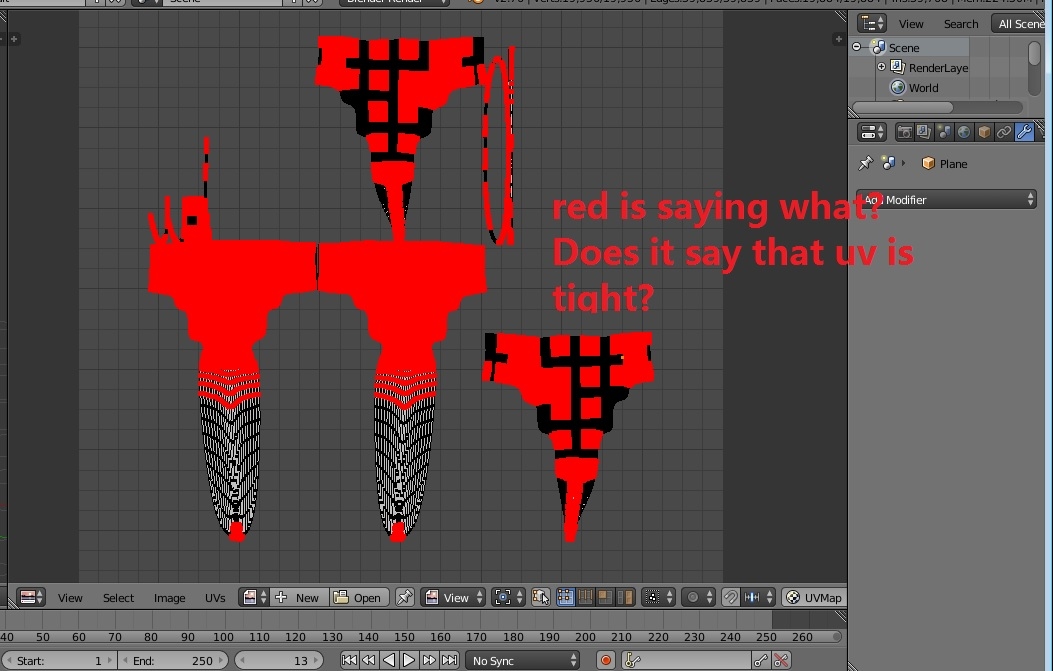Enable vertex selection mode in UV editor

click(565, 597)
